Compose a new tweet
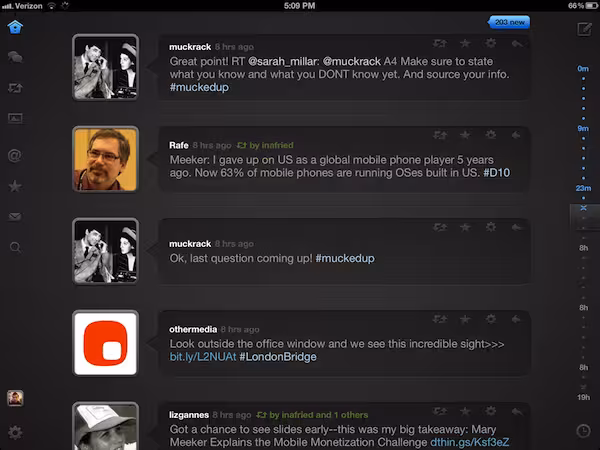Viewport: 600px width, 450px height. tap(584, 29)
